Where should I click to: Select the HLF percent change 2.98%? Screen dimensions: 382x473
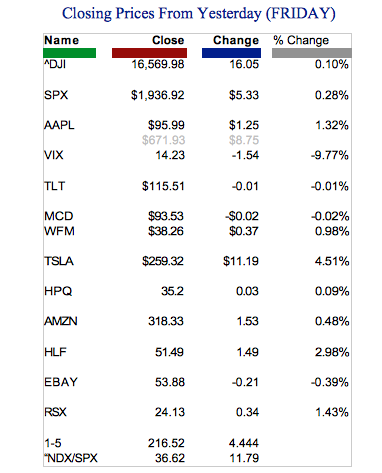click(x=332, y=352)
